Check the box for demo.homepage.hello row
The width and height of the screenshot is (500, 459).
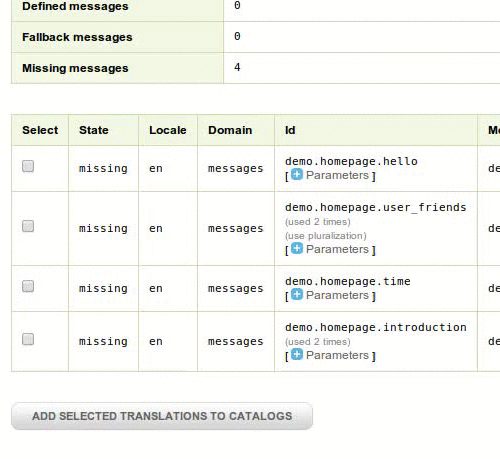coord(28,166)
